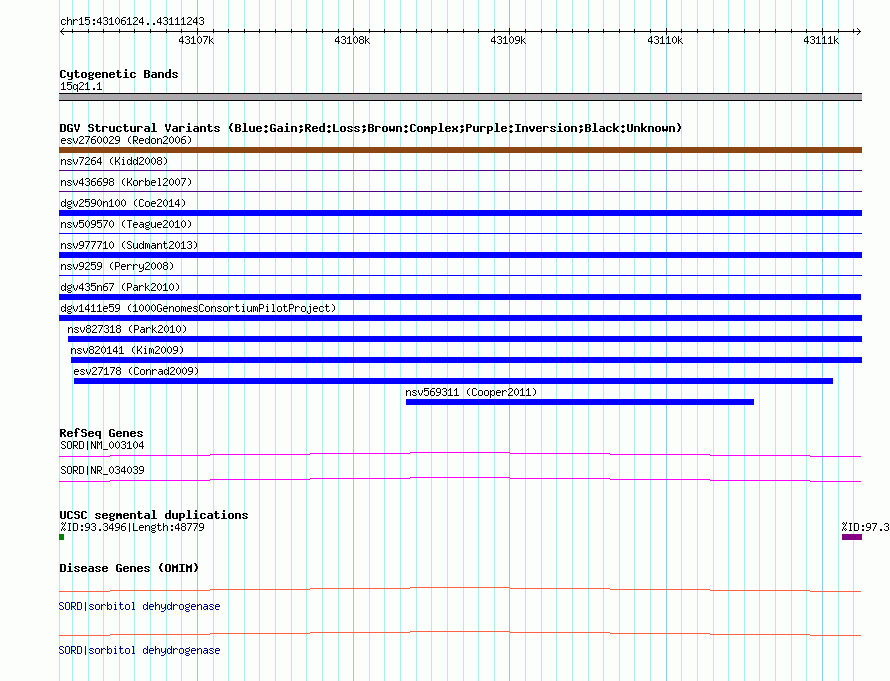Click the left arrow of the ruler

(x=62, y=31)
